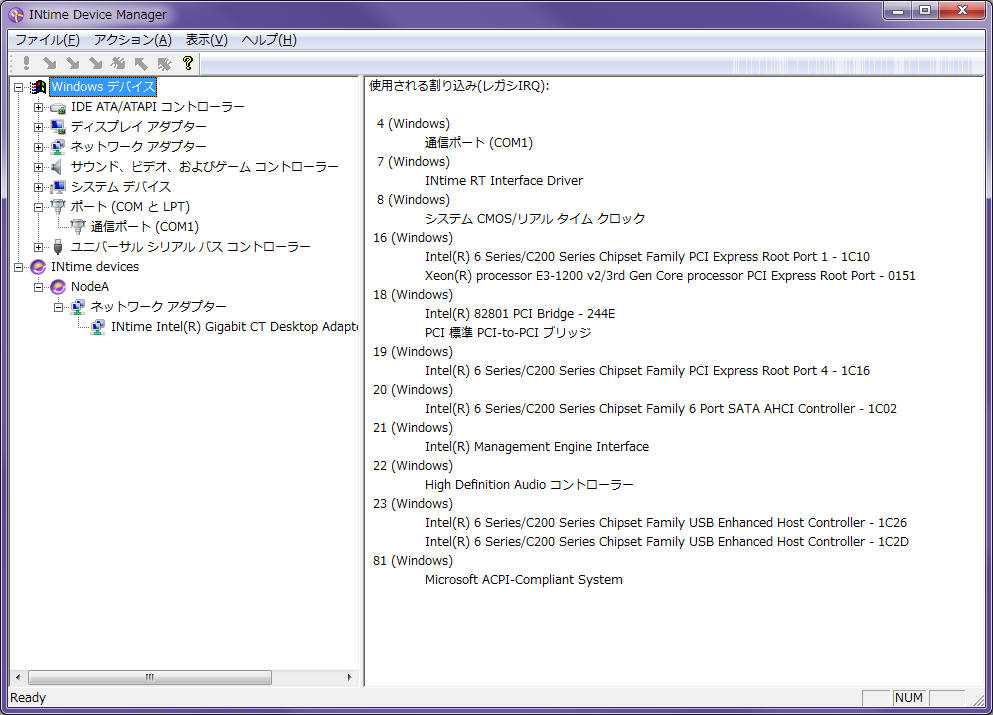
Task: Expand the サウンド、ビデオ、およびゲーム コントローラー node
Action: (39, 167)
